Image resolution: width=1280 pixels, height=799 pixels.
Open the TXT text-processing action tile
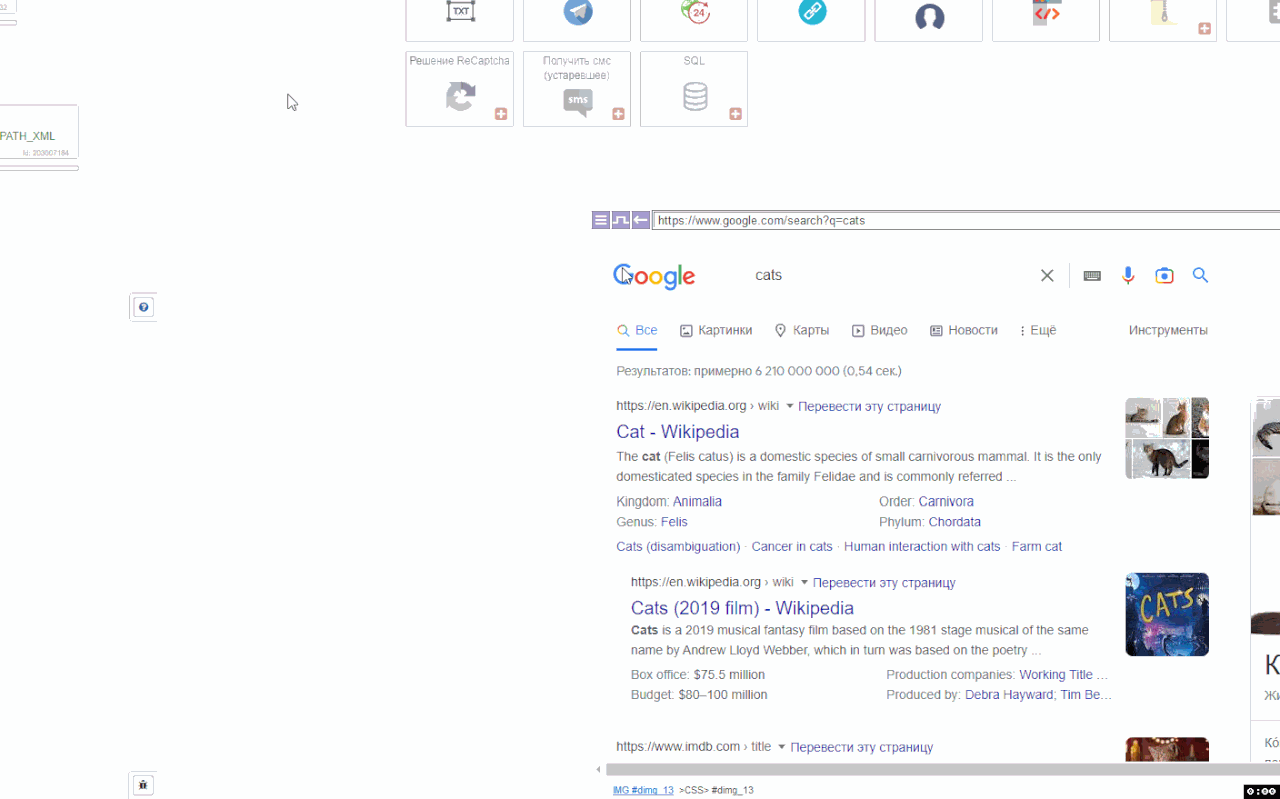pos(460,12)
